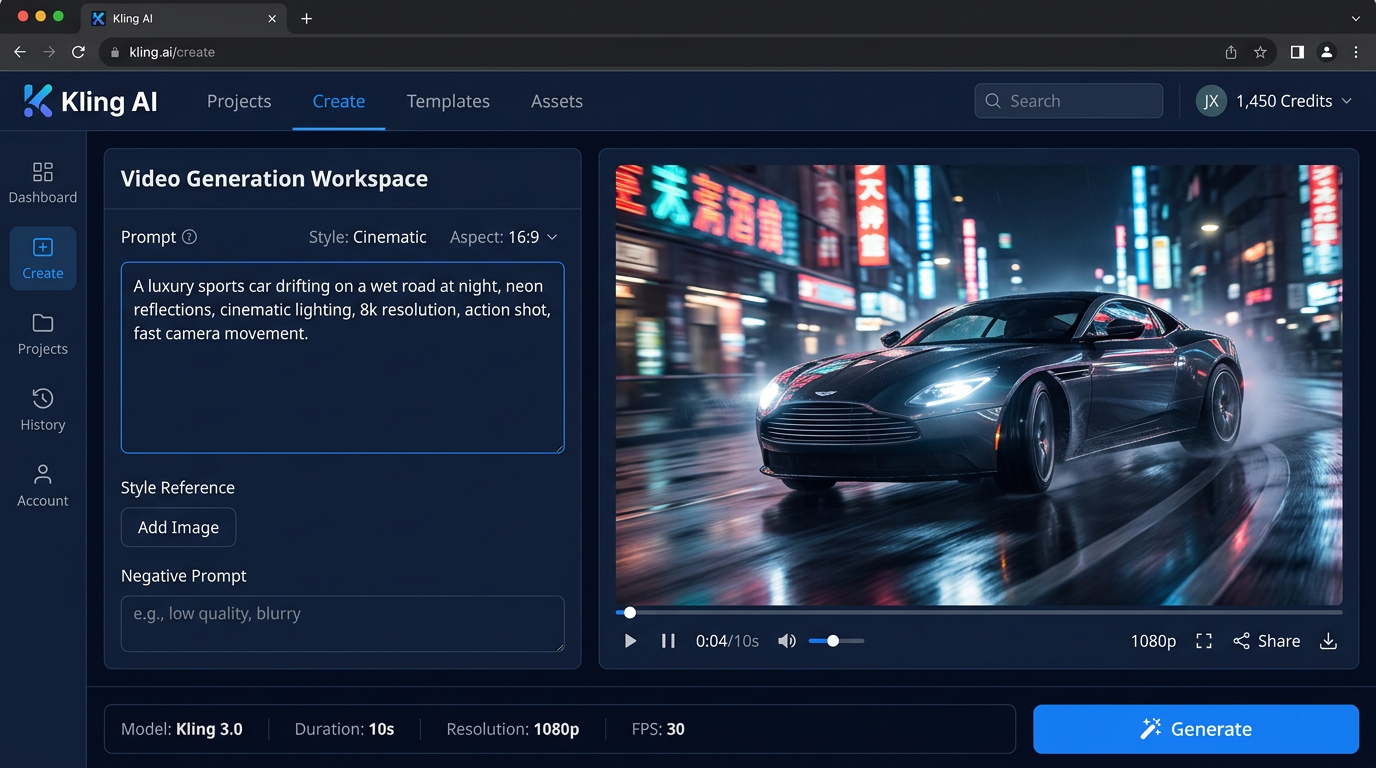This screenshot has height=768, width=1376.
Task: Open the account credits dropdown menu
Action: click(1275, 101)
